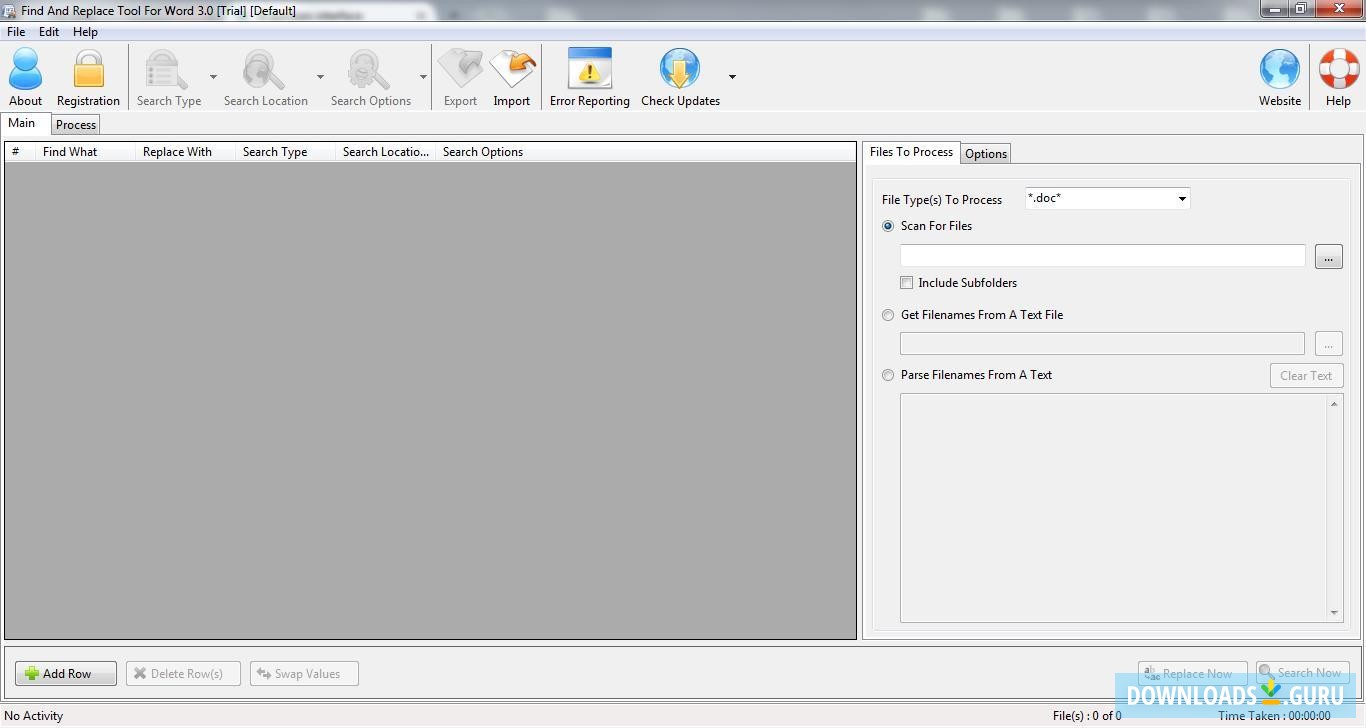Expand the Search Options dropdown arrow
Image resolution: width=1366 pixels, height=728 pixels.
point(423,76)
